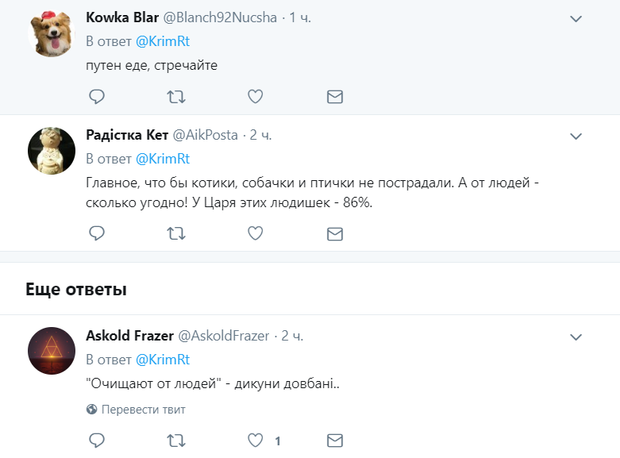Viewport: 620px width, 458px height.
Task: Like Askold Frazer's tweet
Action: click(255, 440)
